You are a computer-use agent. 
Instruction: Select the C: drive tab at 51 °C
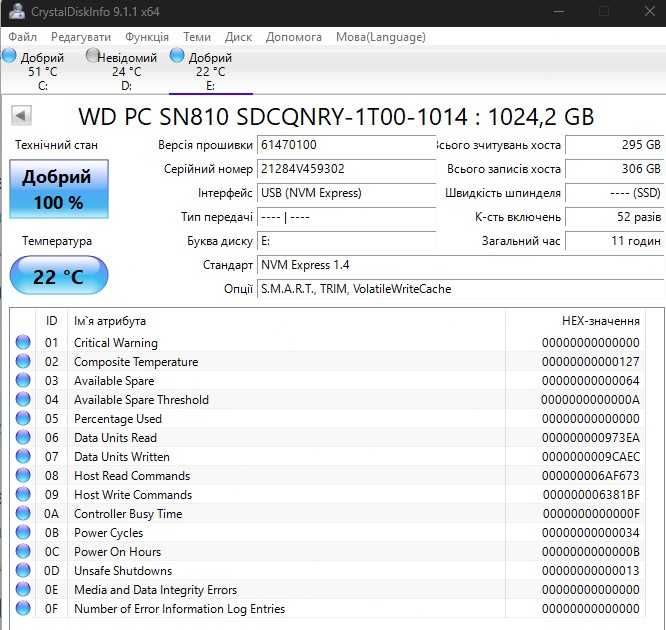(x=42, y=71)
